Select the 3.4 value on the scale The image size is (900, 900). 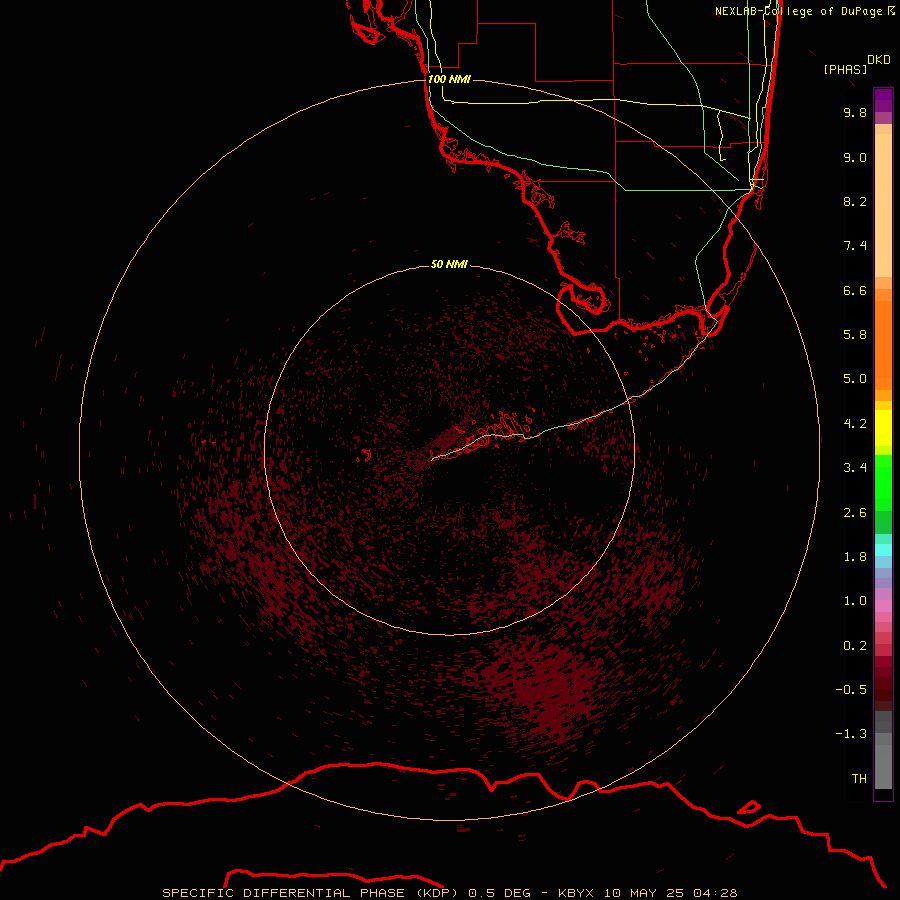(855, 468)
